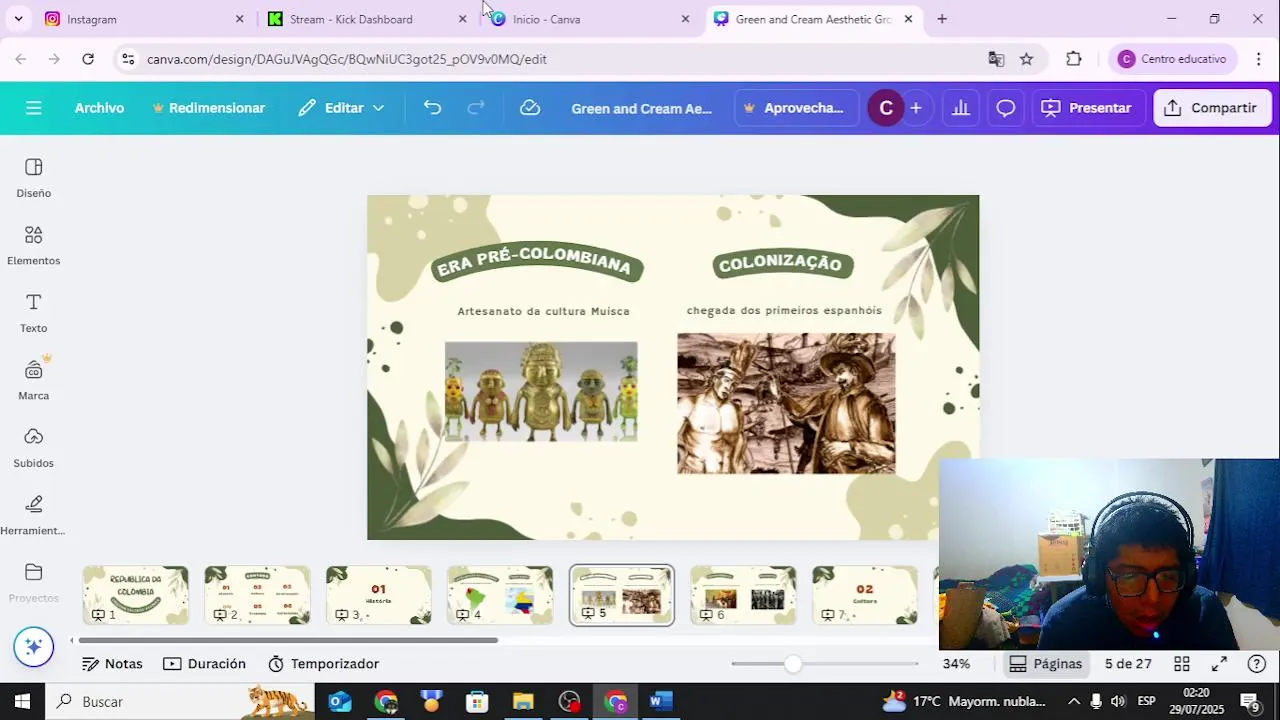Select page 4 thumbnail with flag
Screen dimensions: 1280x720
(x=500, y=595)
